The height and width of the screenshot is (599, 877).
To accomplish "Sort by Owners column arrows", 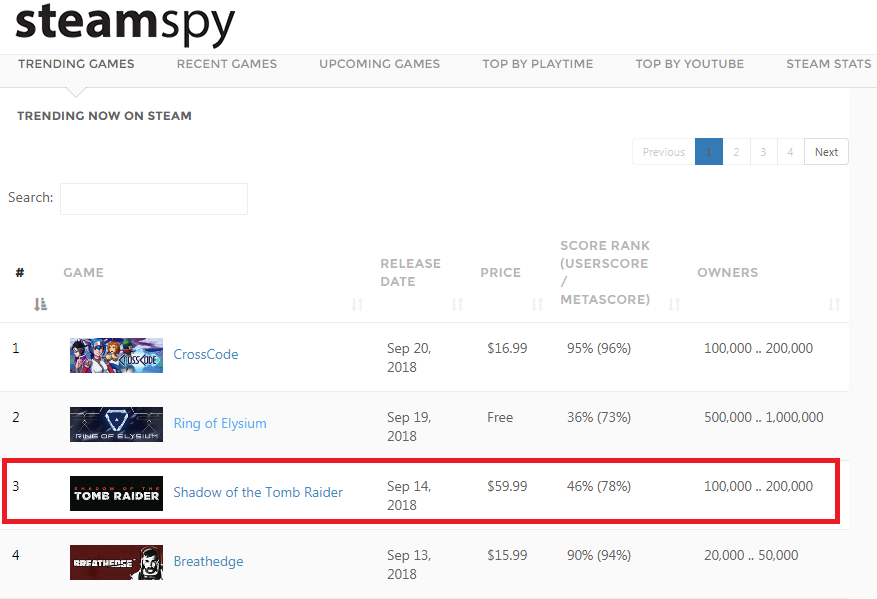I will coord(834,304).
